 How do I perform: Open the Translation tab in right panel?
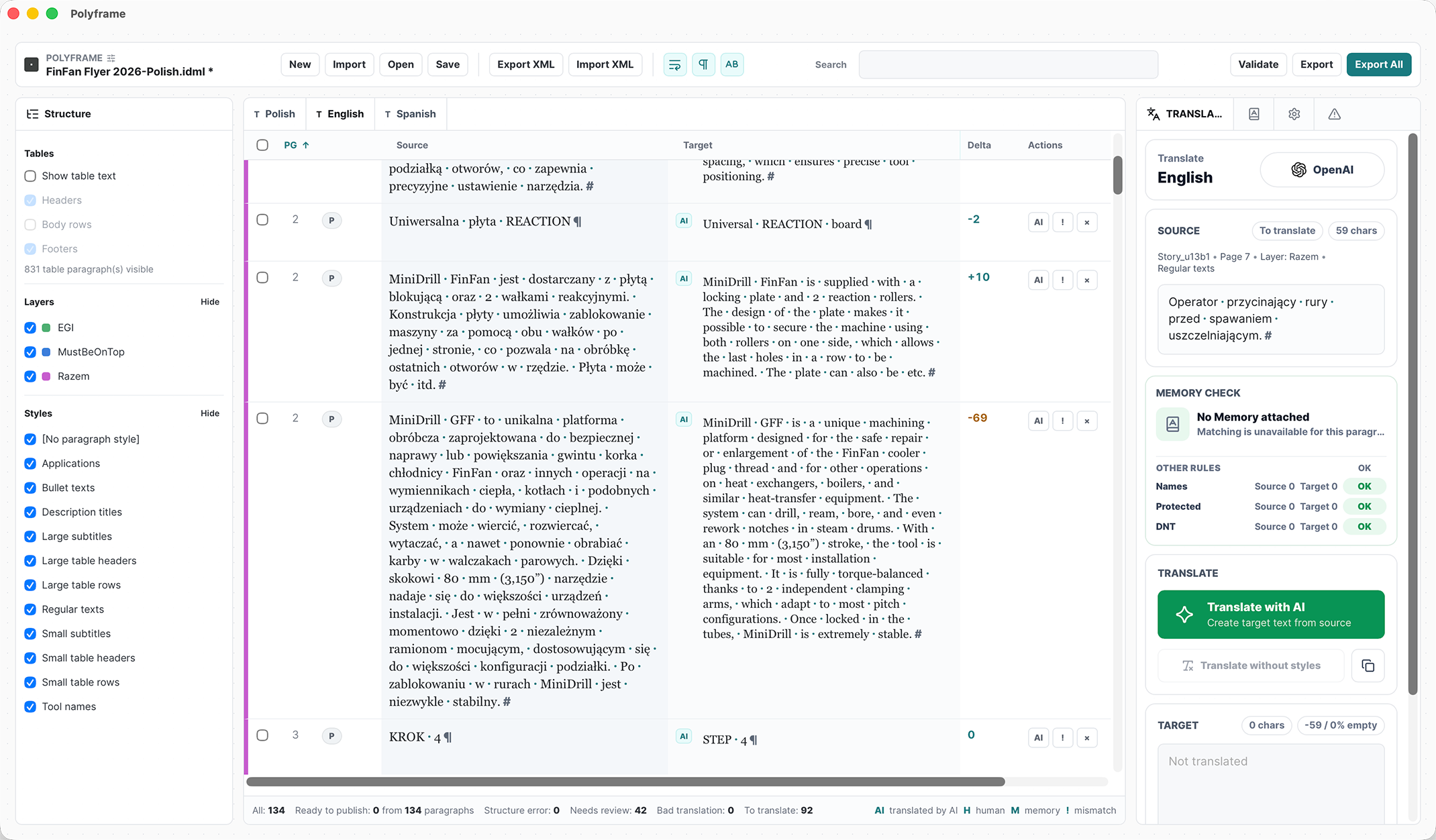pos(1185,114)
